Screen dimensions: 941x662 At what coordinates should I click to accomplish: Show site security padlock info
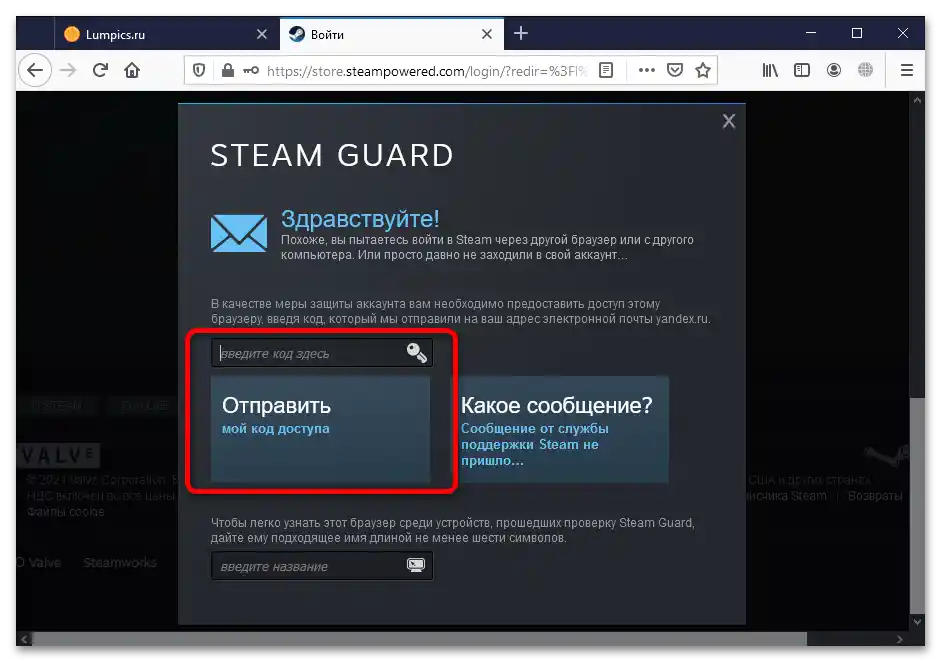tap(227, 70)
